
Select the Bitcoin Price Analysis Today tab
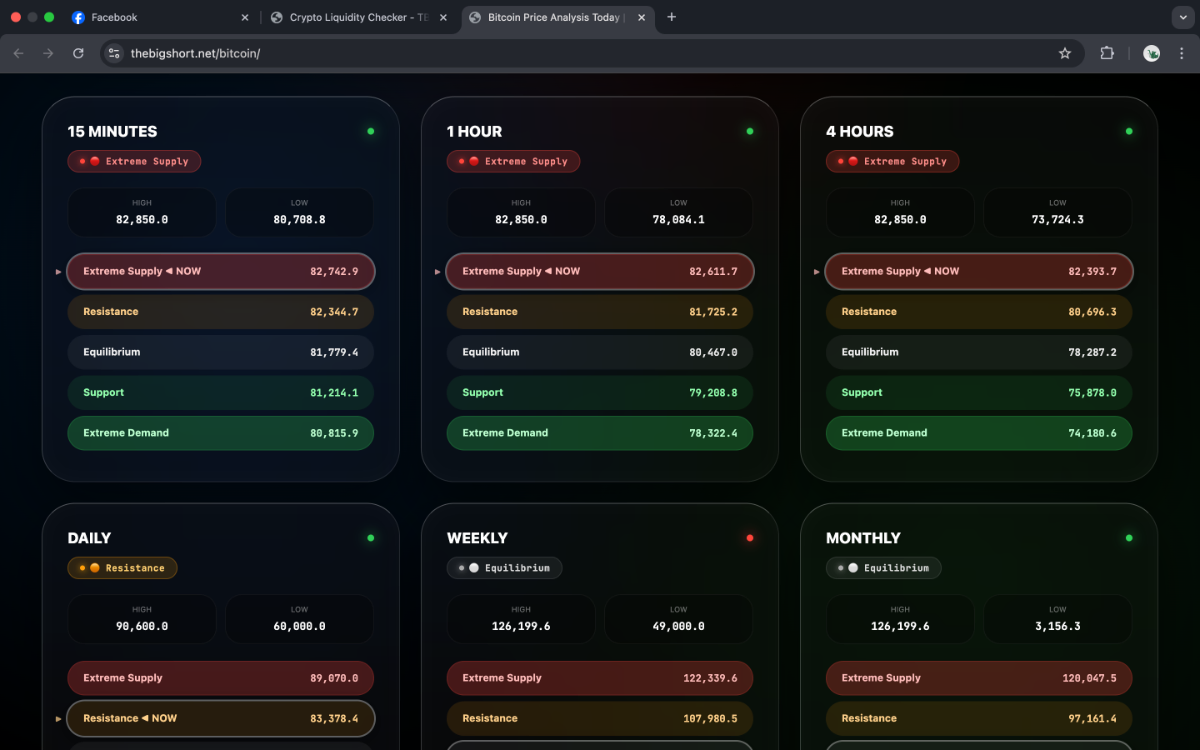[558, 17]
